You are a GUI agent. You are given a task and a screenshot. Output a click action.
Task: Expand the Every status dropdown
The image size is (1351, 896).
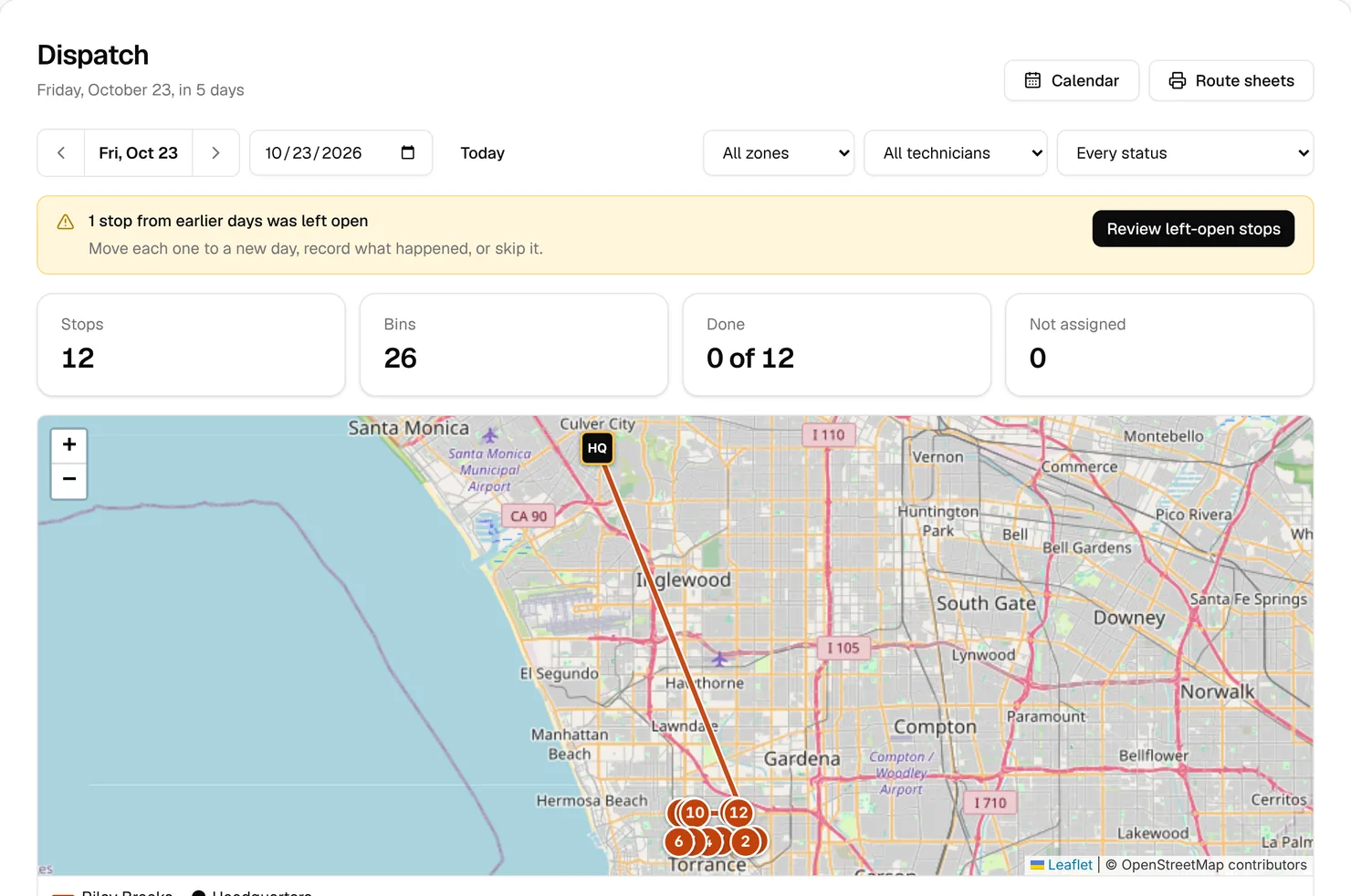click(1185, 153)
